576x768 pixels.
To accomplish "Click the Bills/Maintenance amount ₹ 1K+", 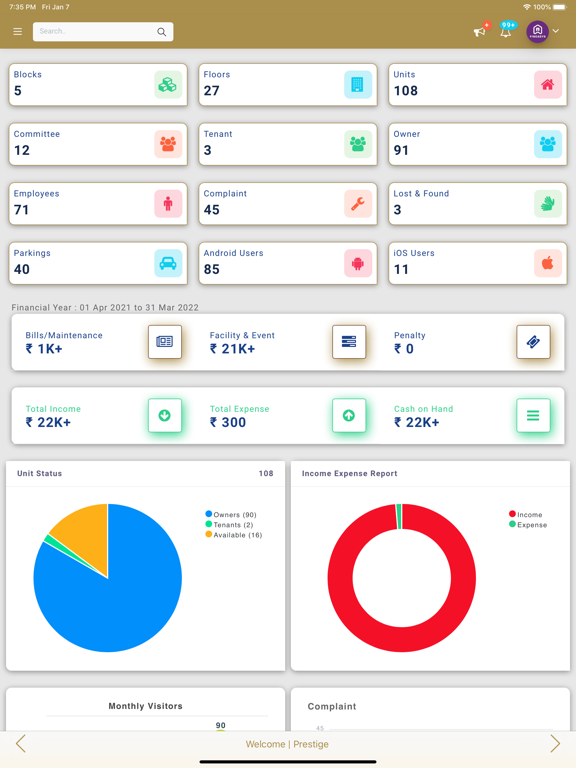I will pyautogui.click(x=44, y=349).
